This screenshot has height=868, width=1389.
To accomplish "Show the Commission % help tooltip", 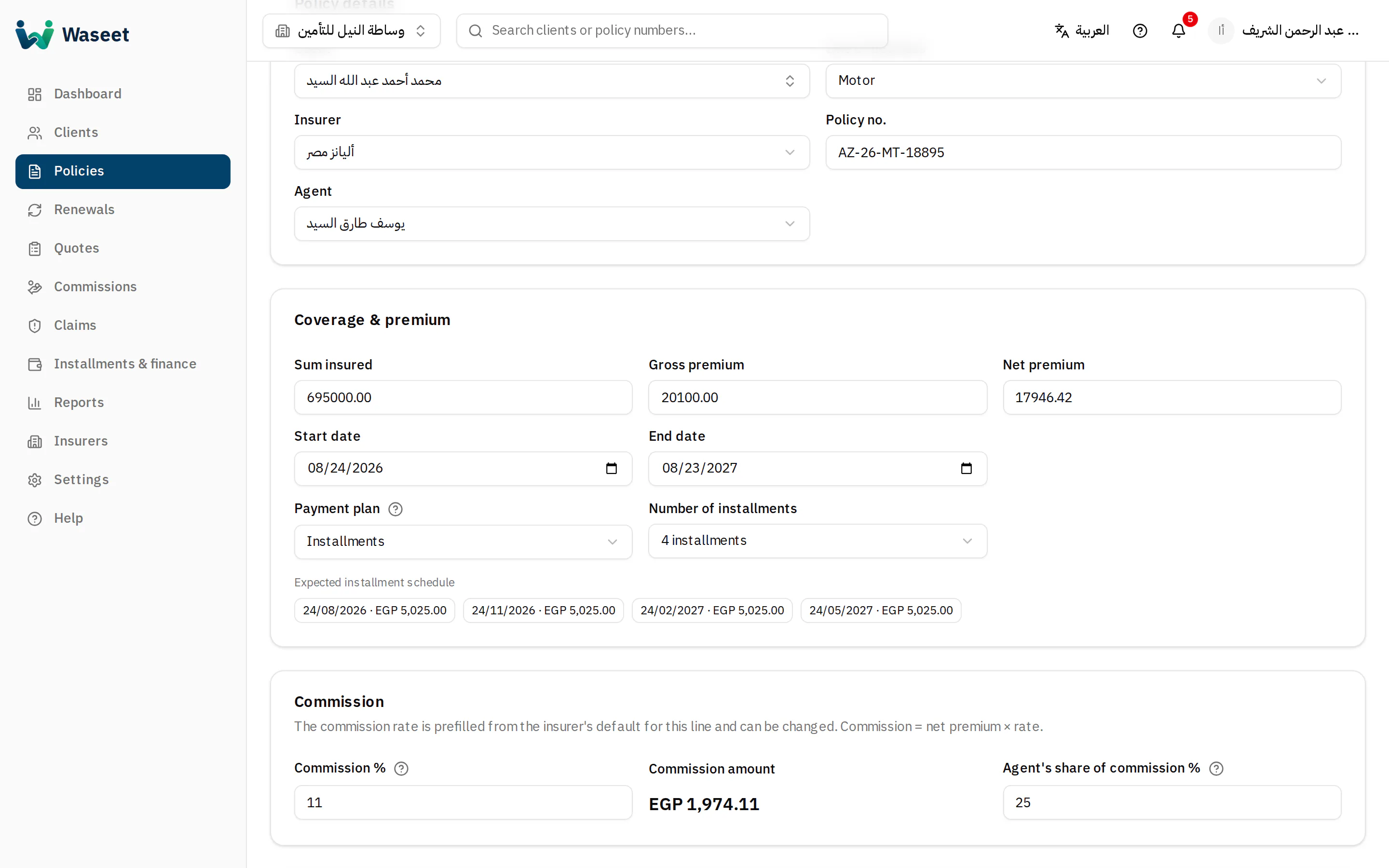I will (x=401, y=769).
